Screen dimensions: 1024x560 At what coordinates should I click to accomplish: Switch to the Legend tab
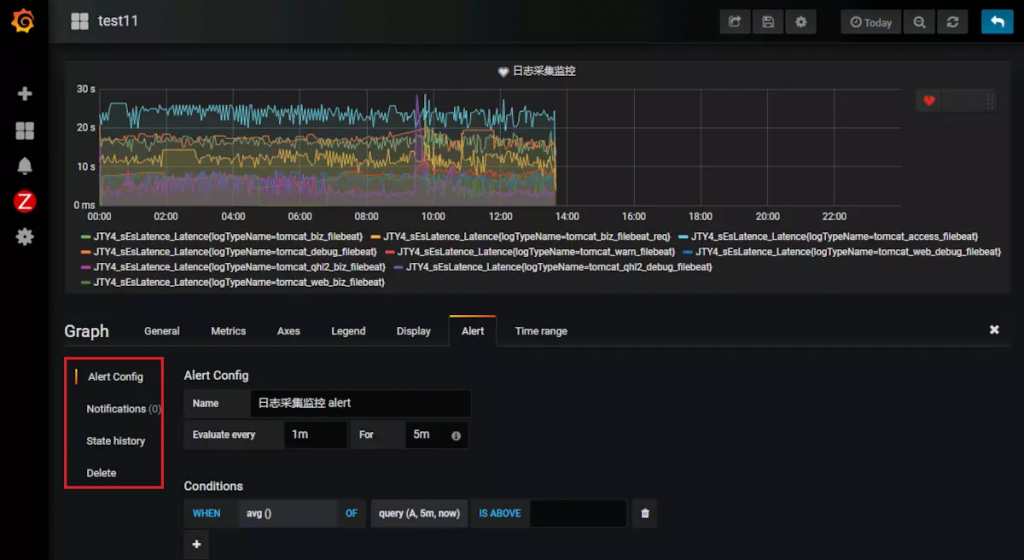point(348,331)
